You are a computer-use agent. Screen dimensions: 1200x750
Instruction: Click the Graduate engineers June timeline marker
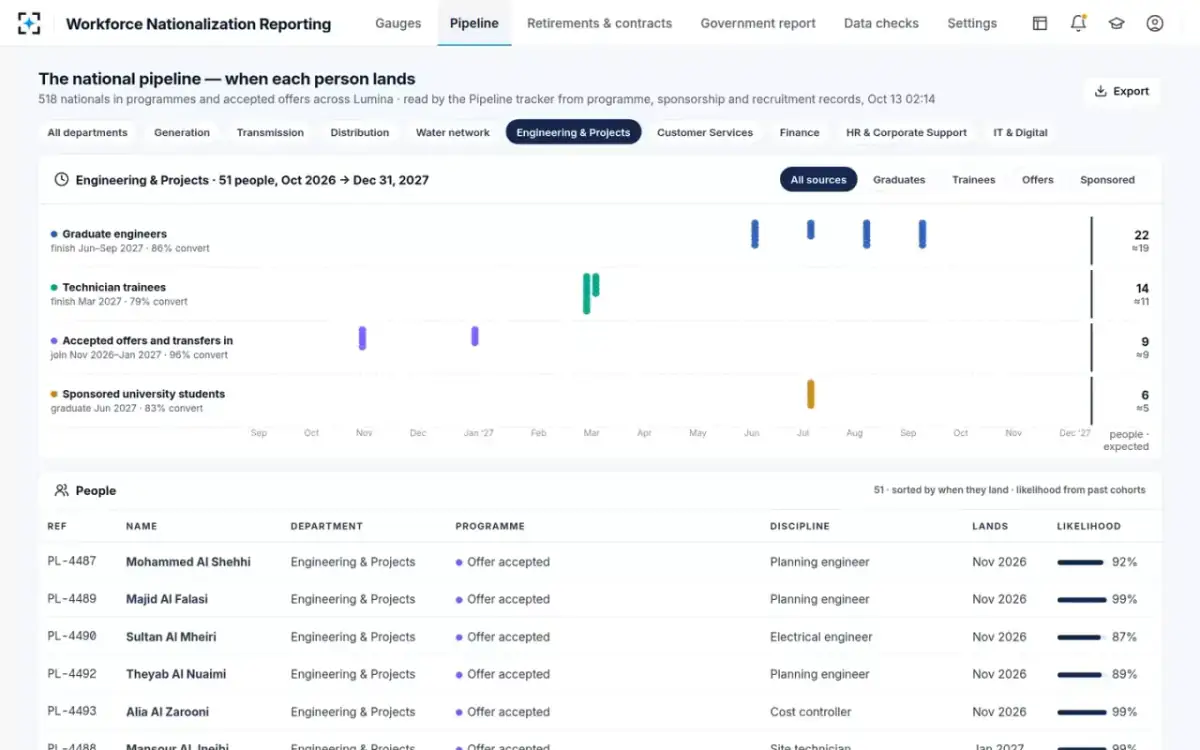click(755, 234)
